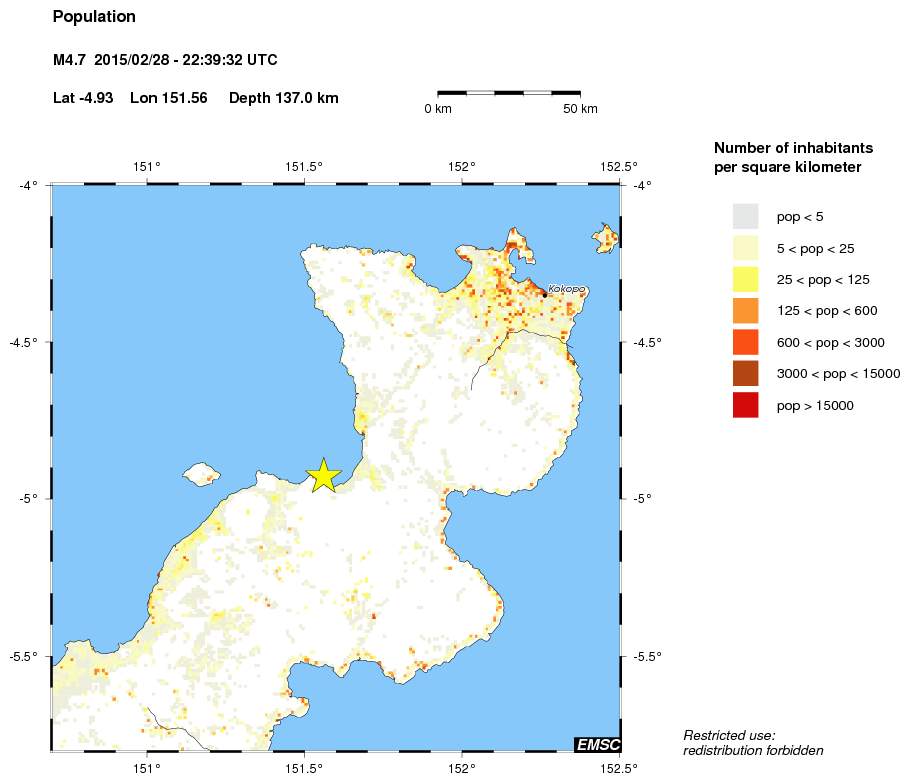Click the Population title text
The image size is (910, 783).
pos(94,17)
